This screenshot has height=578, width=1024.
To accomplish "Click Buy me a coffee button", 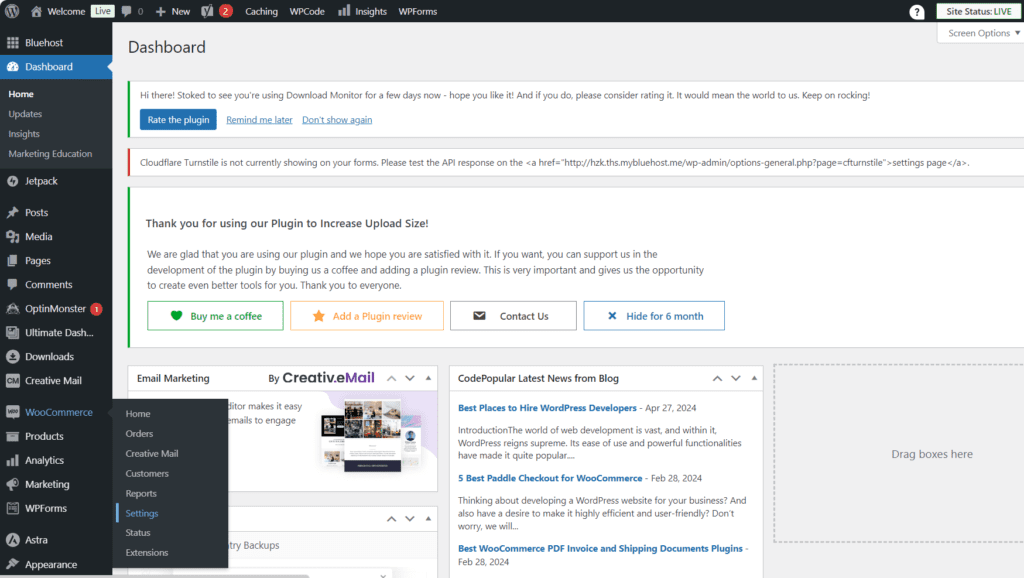I will (x=216, y=316).
